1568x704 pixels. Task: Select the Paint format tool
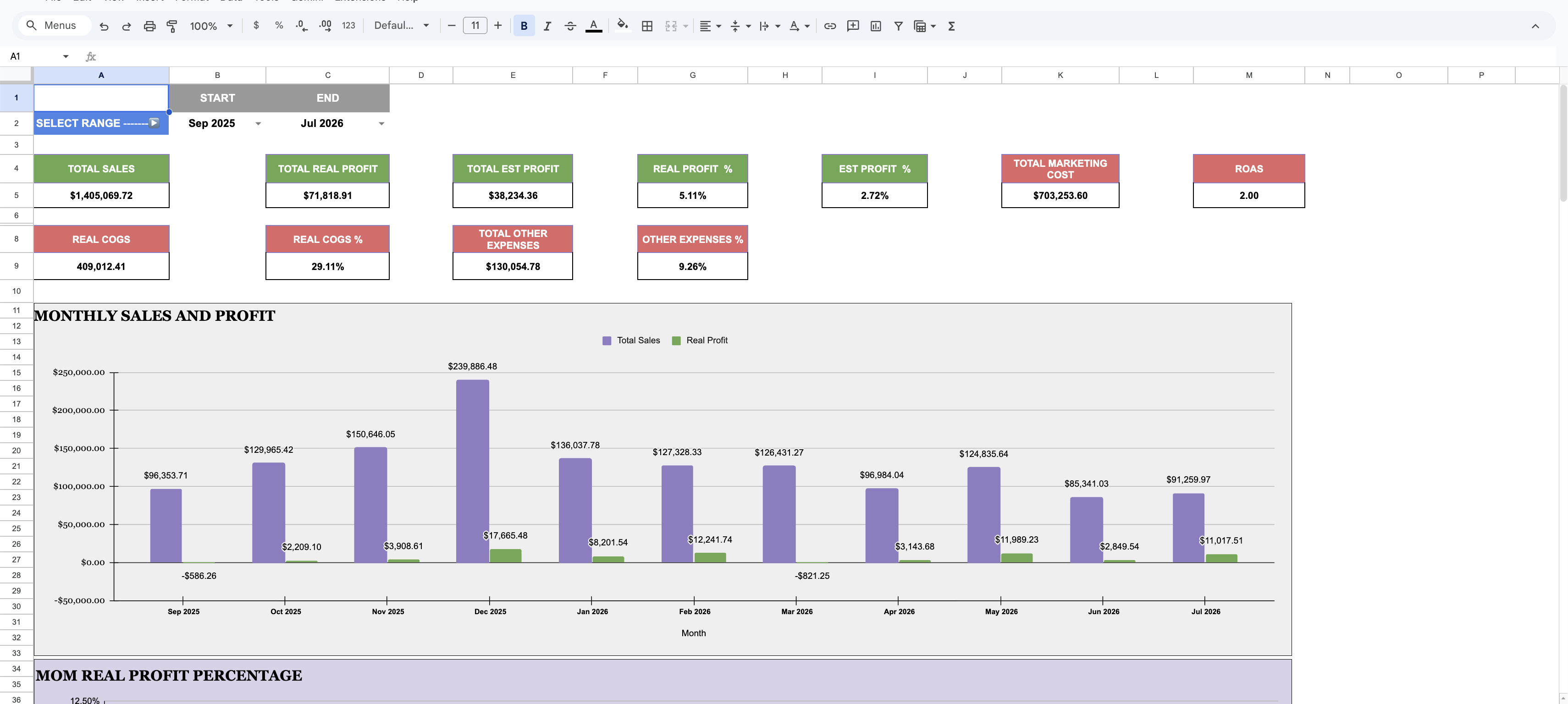(171, 26)
